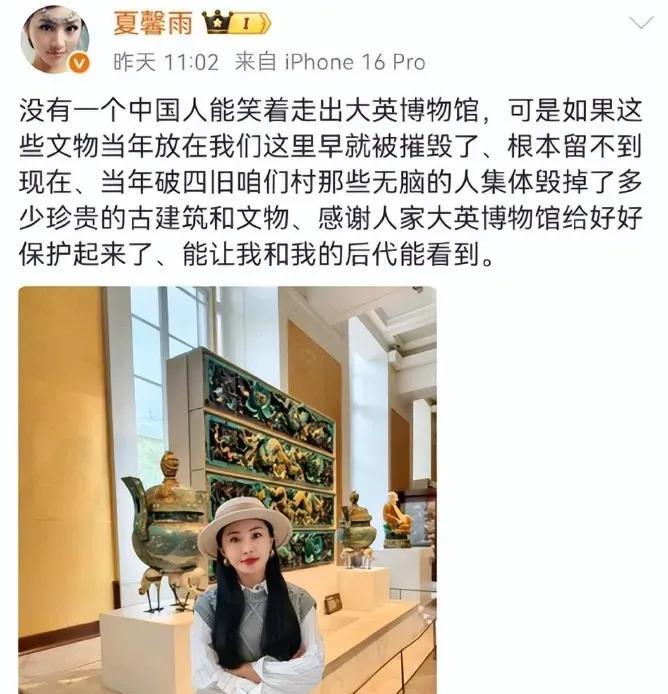Click the 昨天 11:02 timestamp

166,62
